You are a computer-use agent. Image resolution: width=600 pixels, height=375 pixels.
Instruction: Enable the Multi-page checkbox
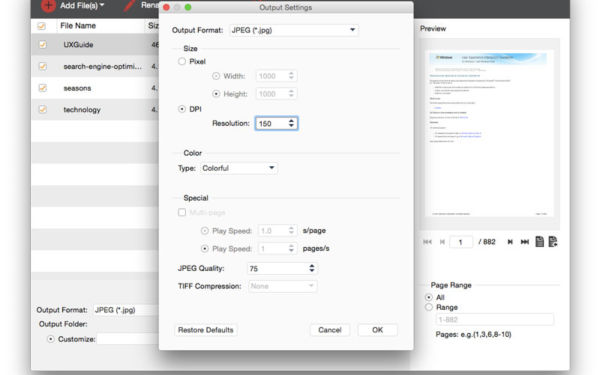182,212
